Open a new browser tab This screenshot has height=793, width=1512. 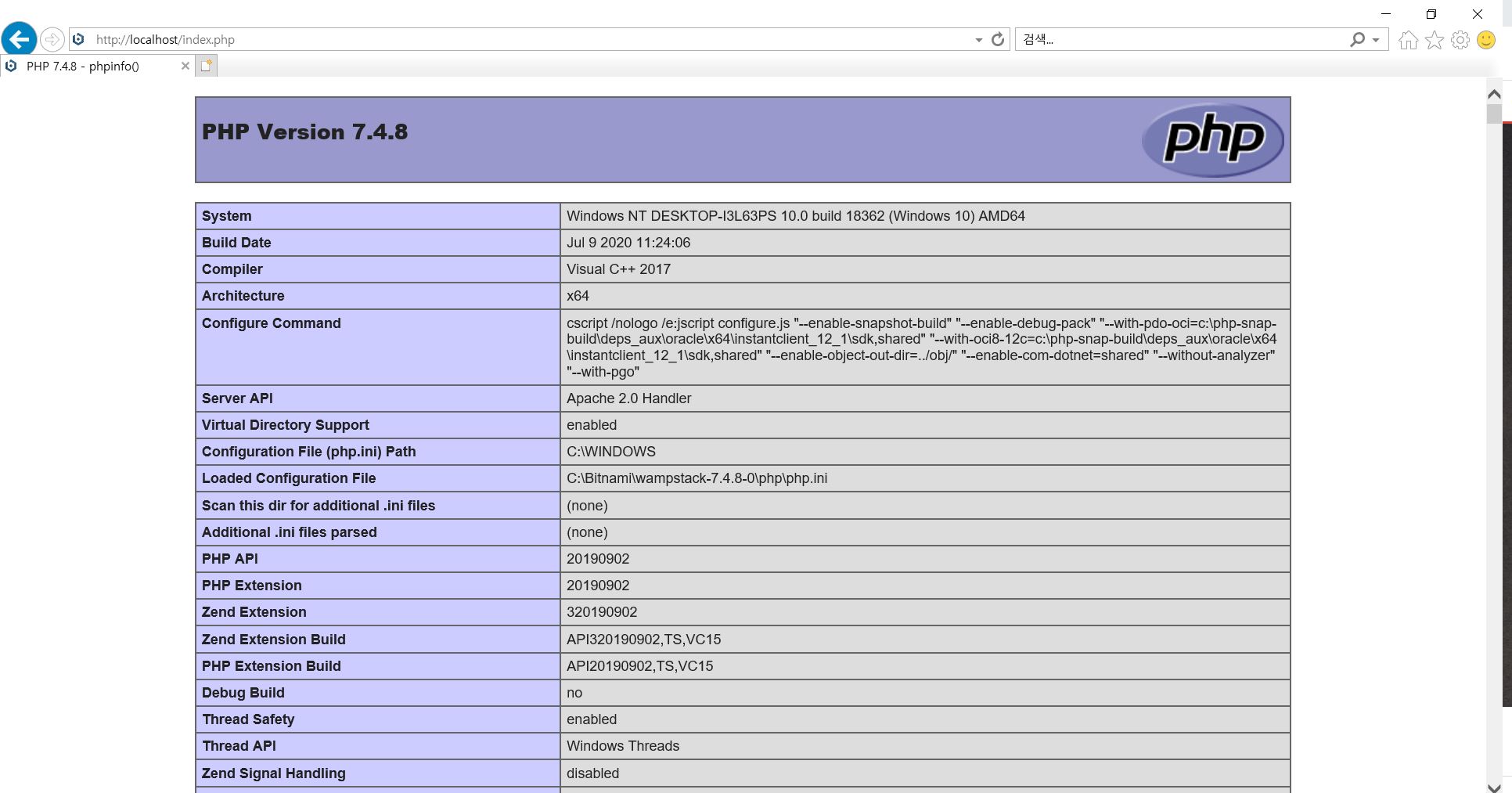point(205,66)
